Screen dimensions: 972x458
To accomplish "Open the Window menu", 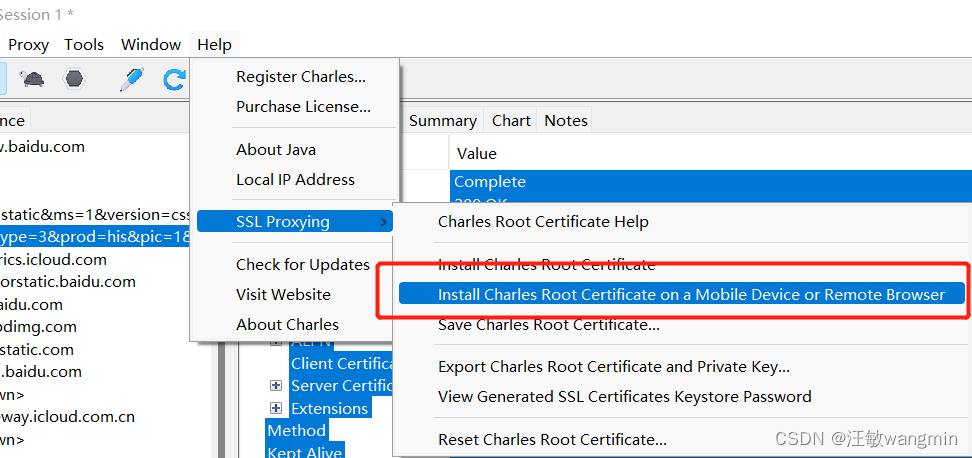I will pos(151,45).
